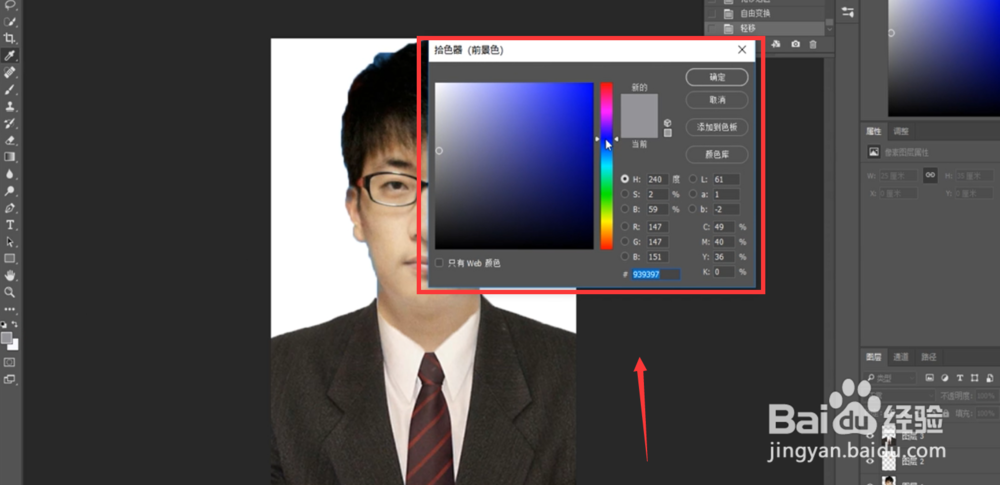Select the History Brush tool
The width and height of the screenshot is (1000, 485).
(10, 123)
